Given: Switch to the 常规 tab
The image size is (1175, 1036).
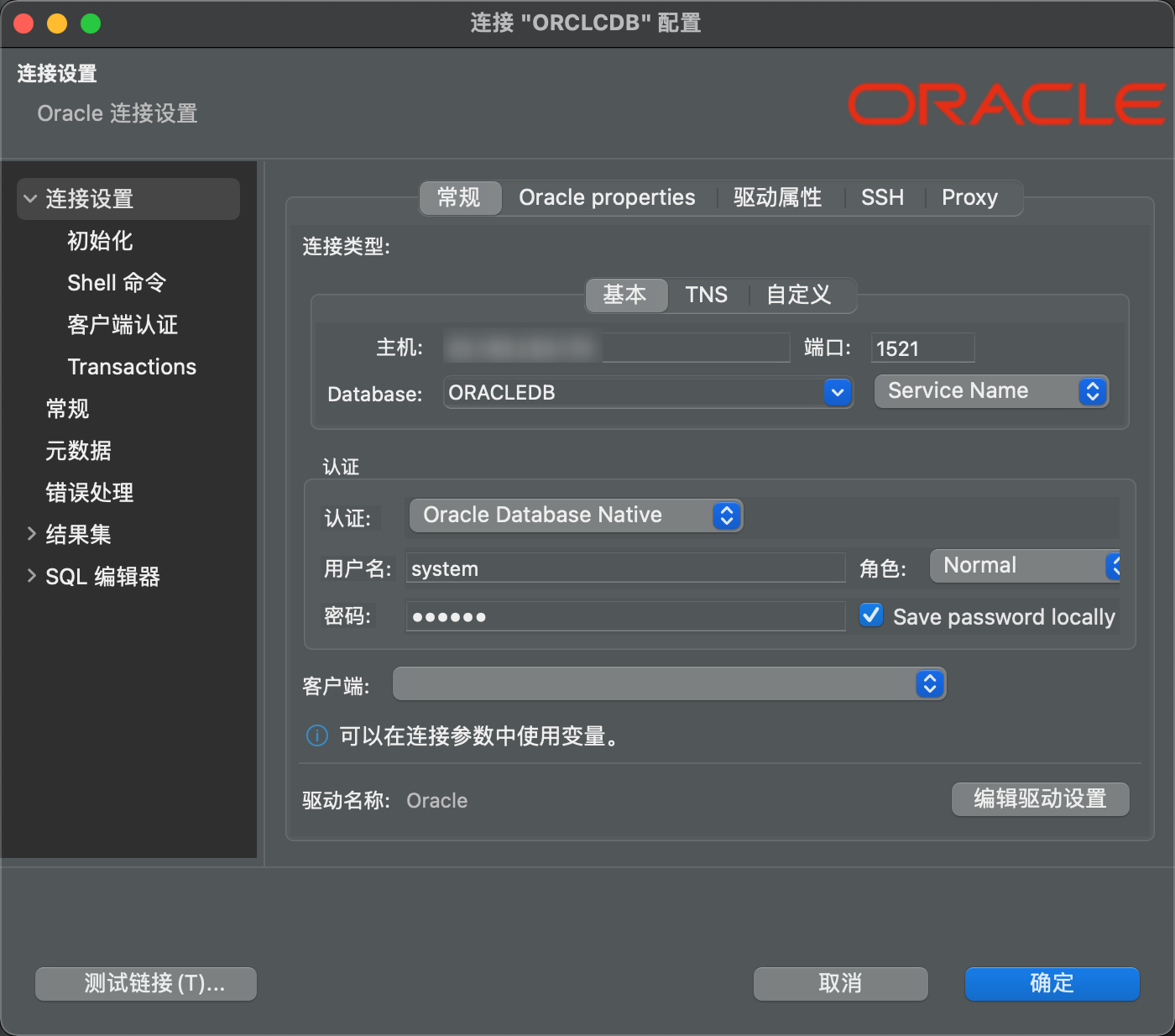Looking at the screenshot, I should click(460, 198).
